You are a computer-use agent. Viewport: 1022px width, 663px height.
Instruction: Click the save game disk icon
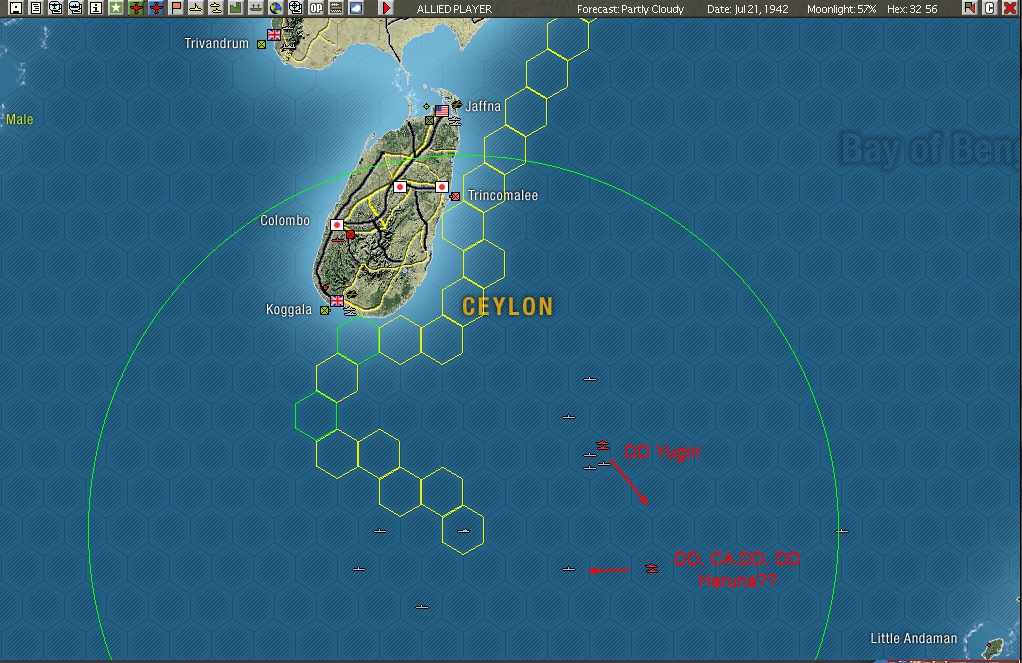pyautogui.click(x=14, y=8)
